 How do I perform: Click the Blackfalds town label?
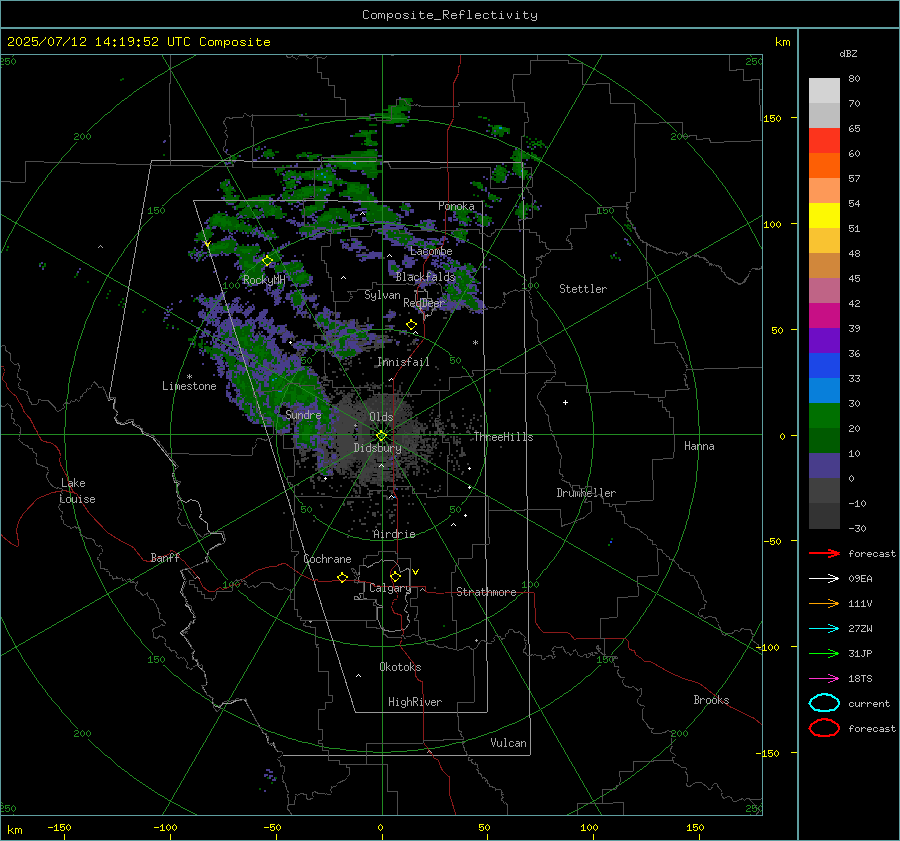click(425, 277)
